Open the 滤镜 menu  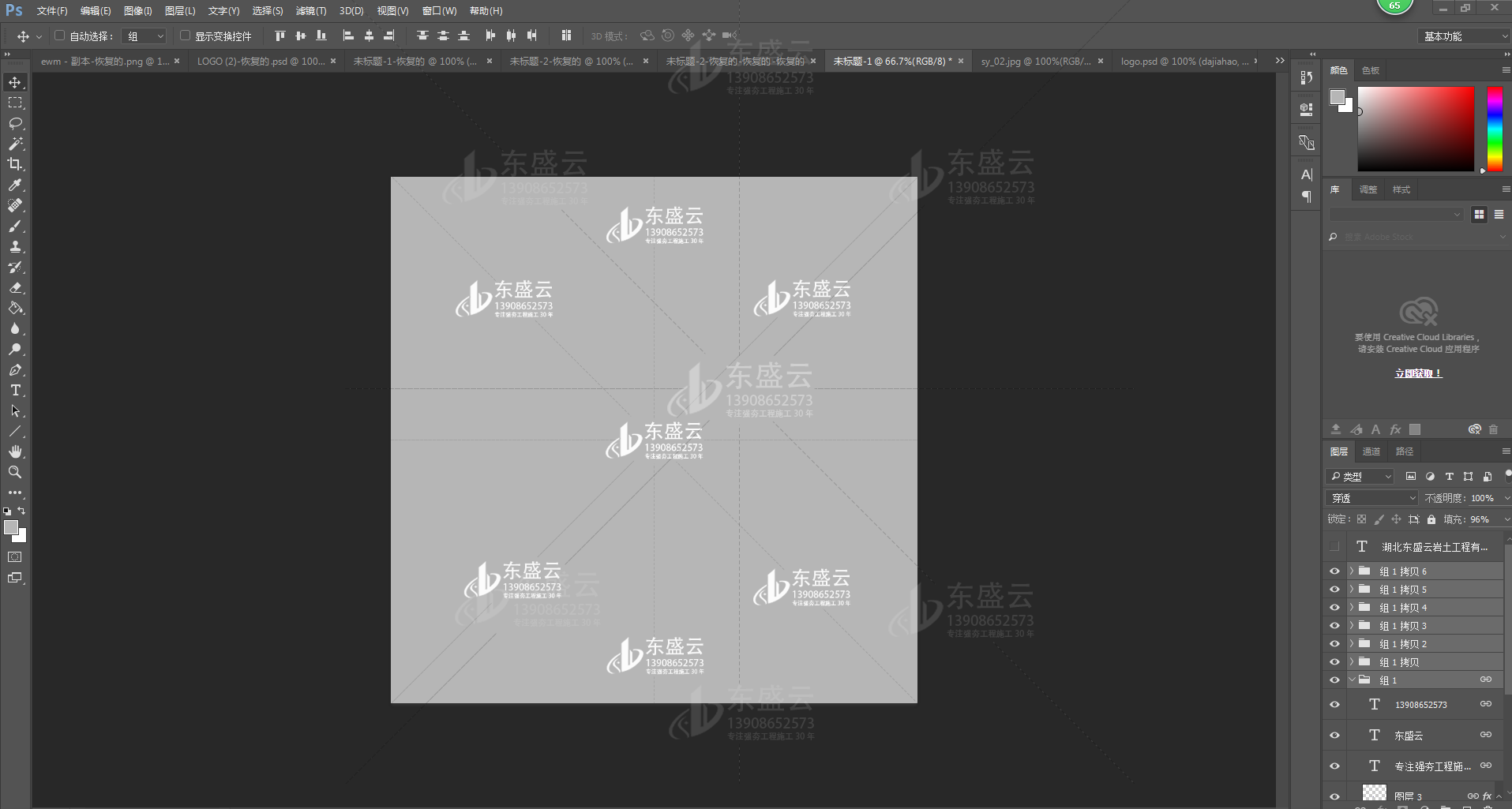(310, 10)
